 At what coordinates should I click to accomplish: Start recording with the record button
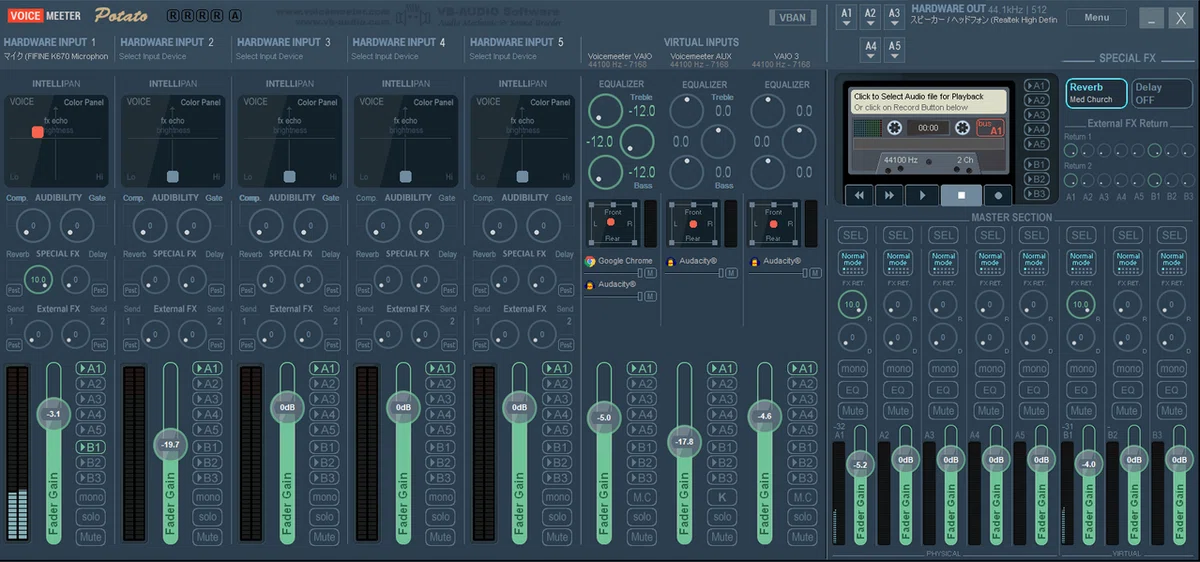pyautogui.click(x=997, y=195)
